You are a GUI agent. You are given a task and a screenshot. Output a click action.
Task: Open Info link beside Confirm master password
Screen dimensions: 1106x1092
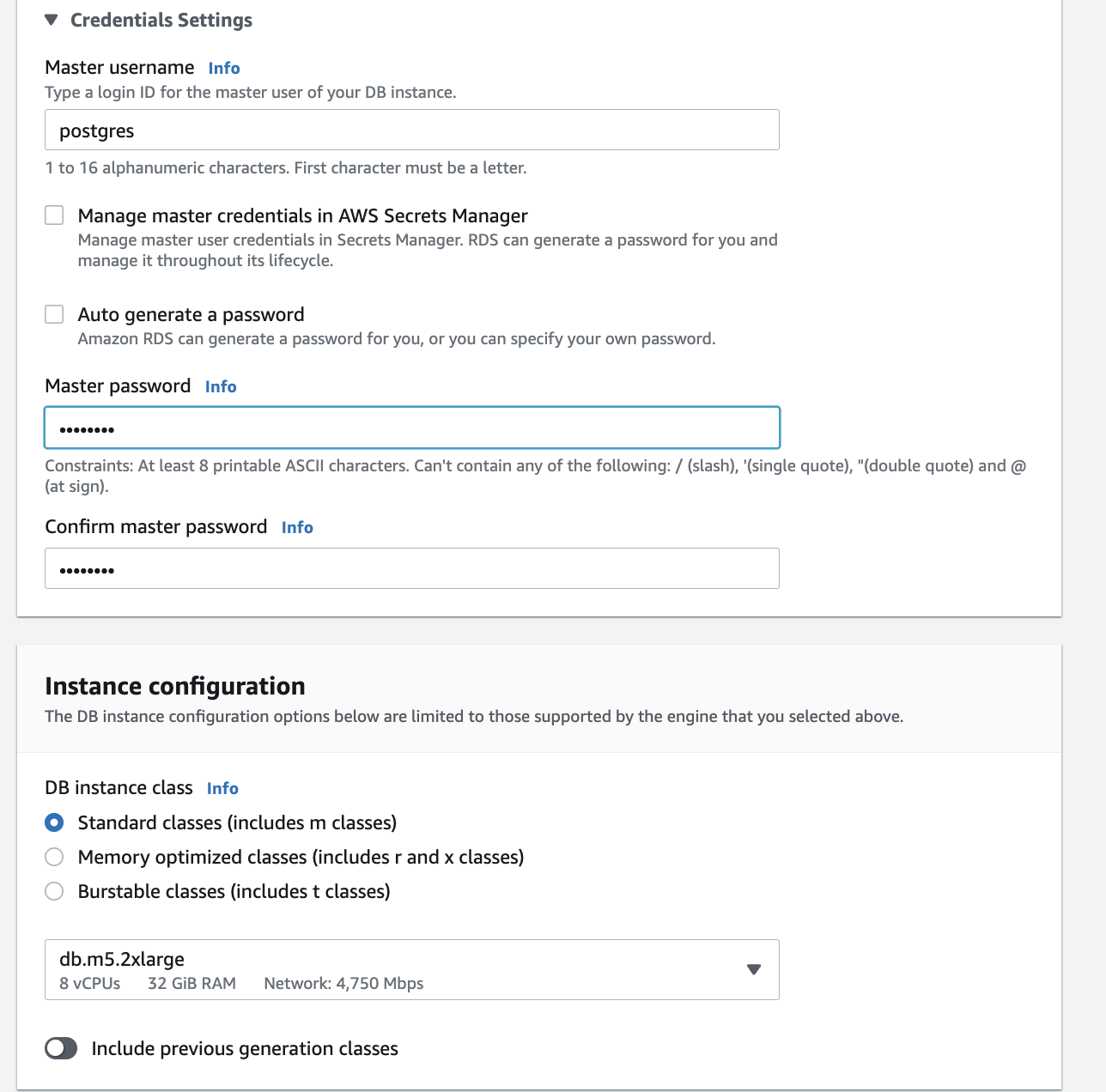[297, 527]
